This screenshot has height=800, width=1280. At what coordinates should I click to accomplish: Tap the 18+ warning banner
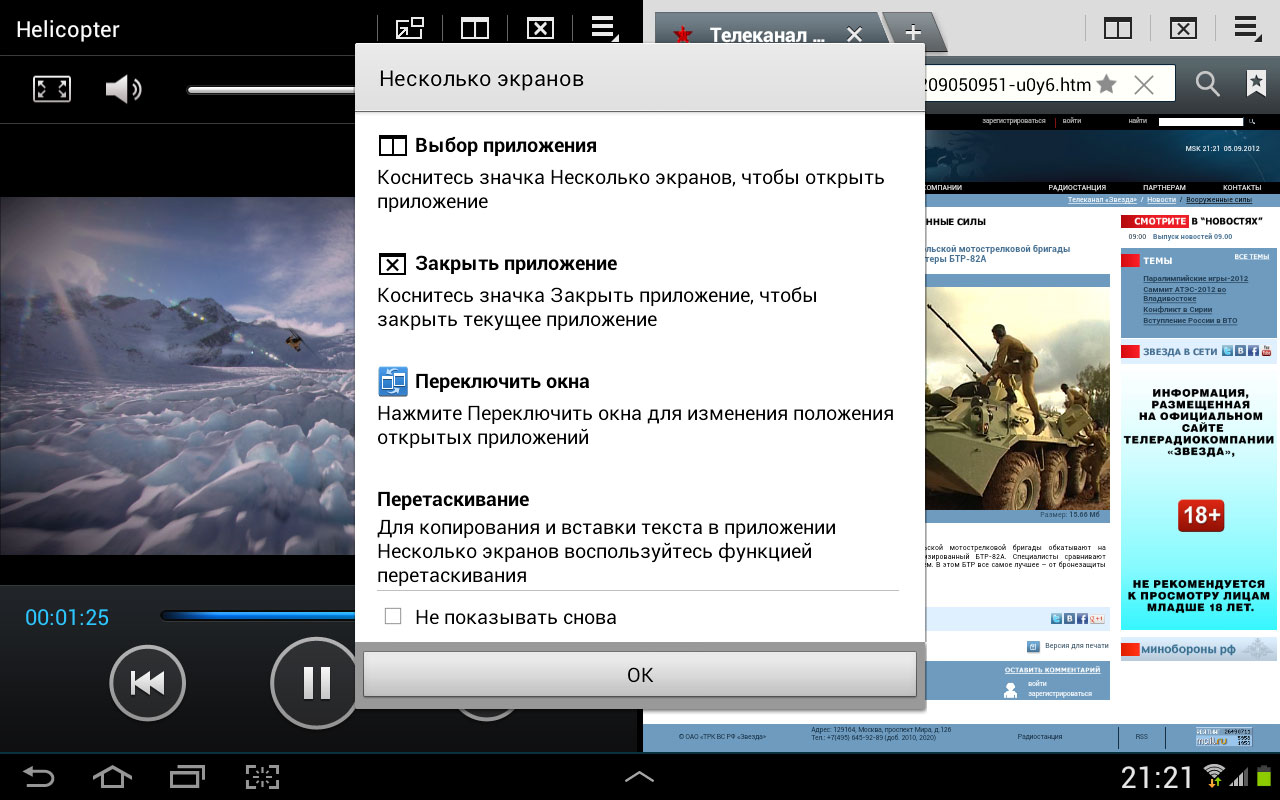click(1201, 516)
